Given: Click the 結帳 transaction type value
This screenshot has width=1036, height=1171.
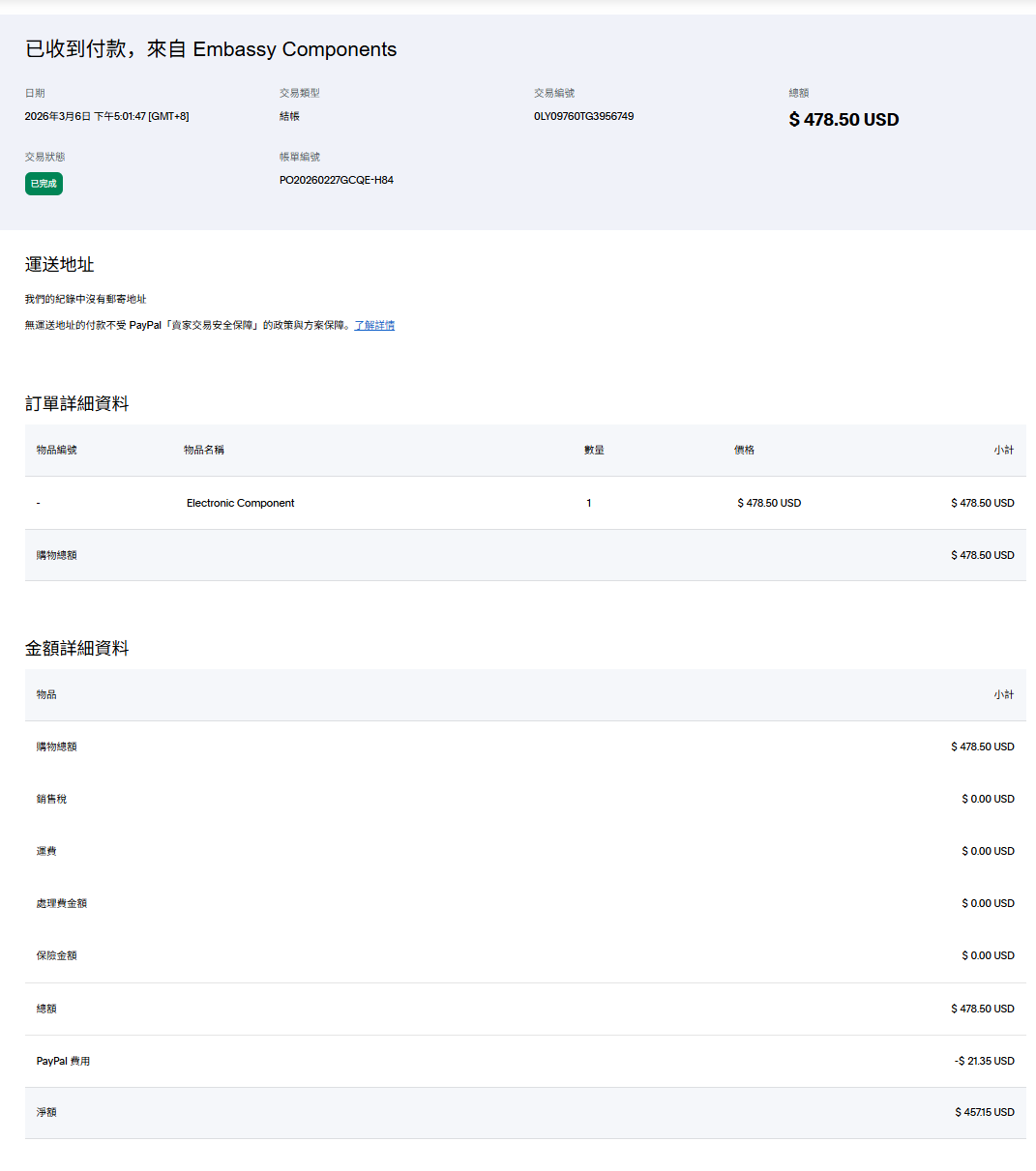Looking at the screenshot, I should (x=289, y=116).
